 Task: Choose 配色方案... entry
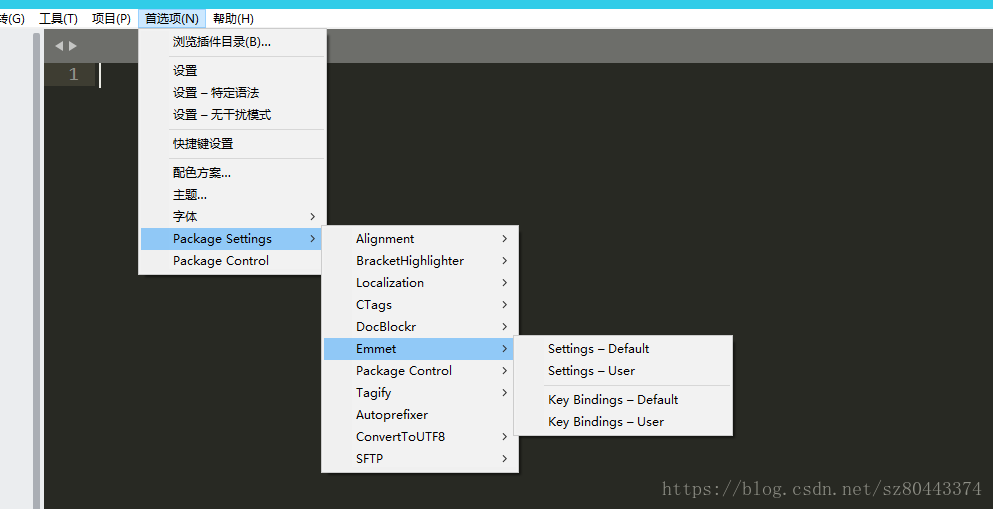[232, 173]
